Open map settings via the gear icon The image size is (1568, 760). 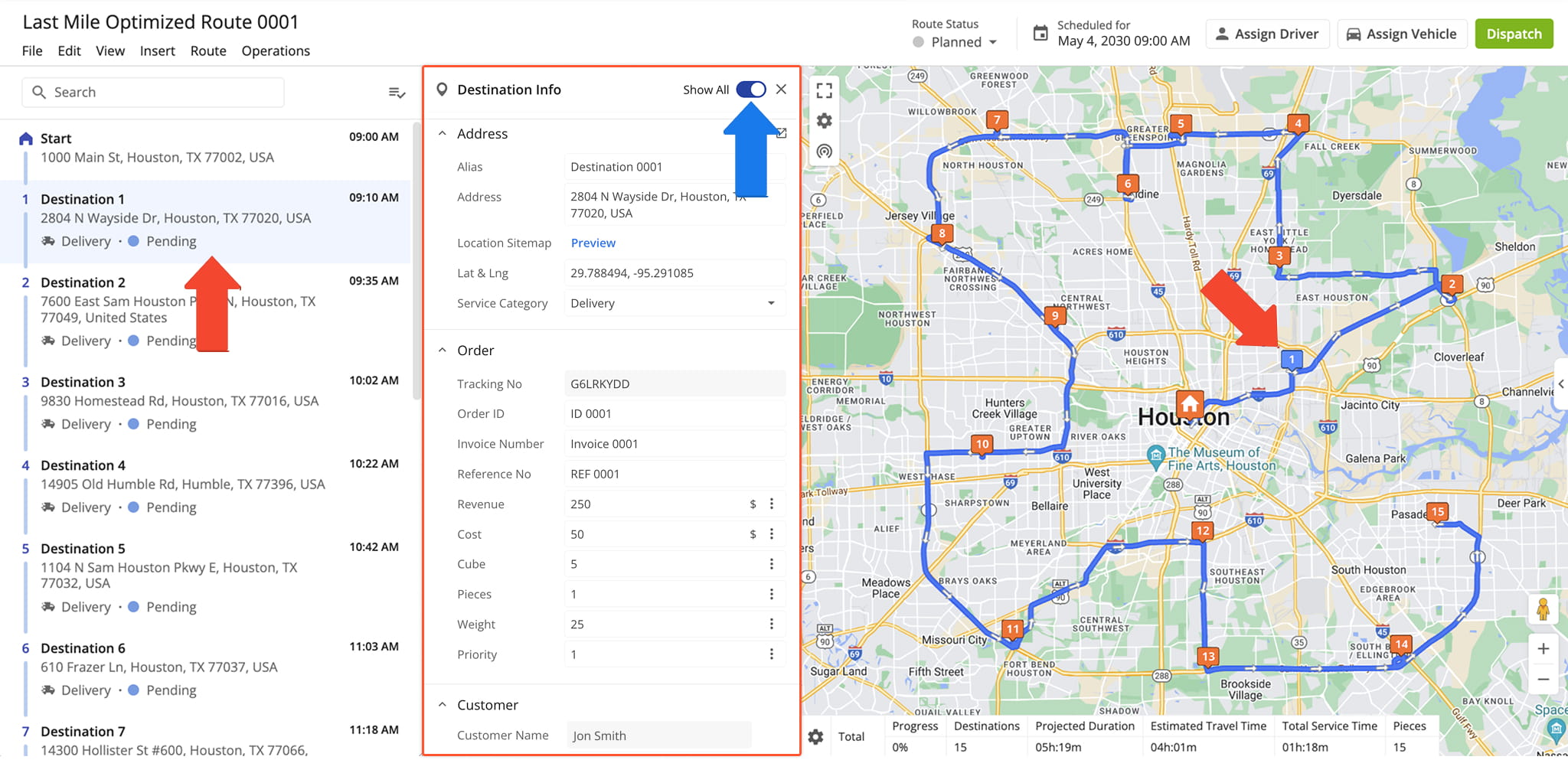(x=825, y=121)
